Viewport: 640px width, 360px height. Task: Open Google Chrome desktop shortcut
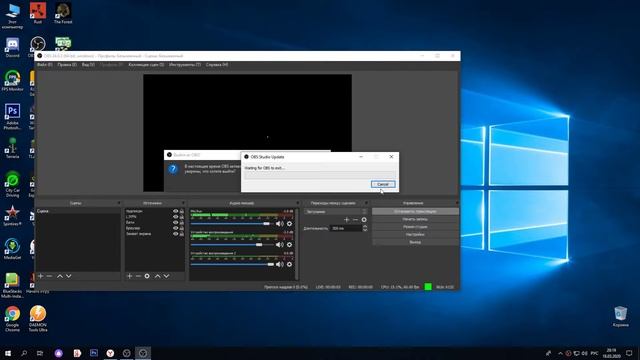(x=12, y=318)
